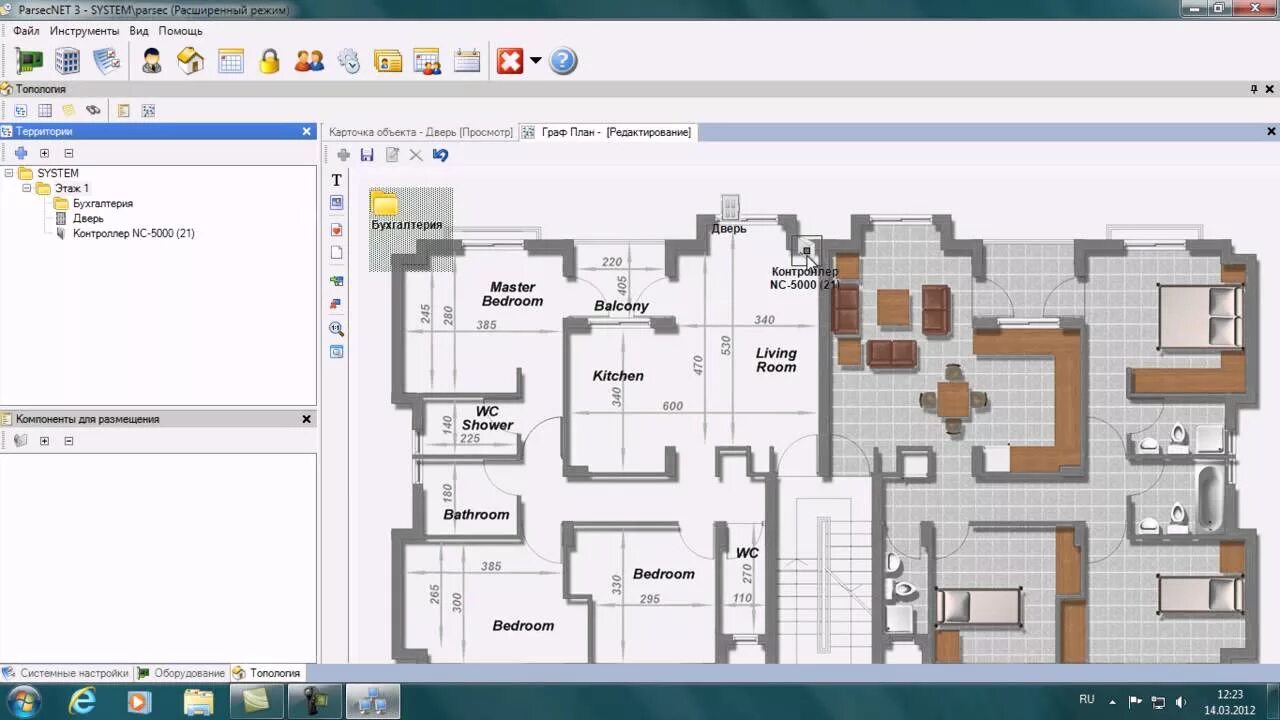The image size is (1280, 720).
Task: Open the Помощь menu
Action: point(181,31)
